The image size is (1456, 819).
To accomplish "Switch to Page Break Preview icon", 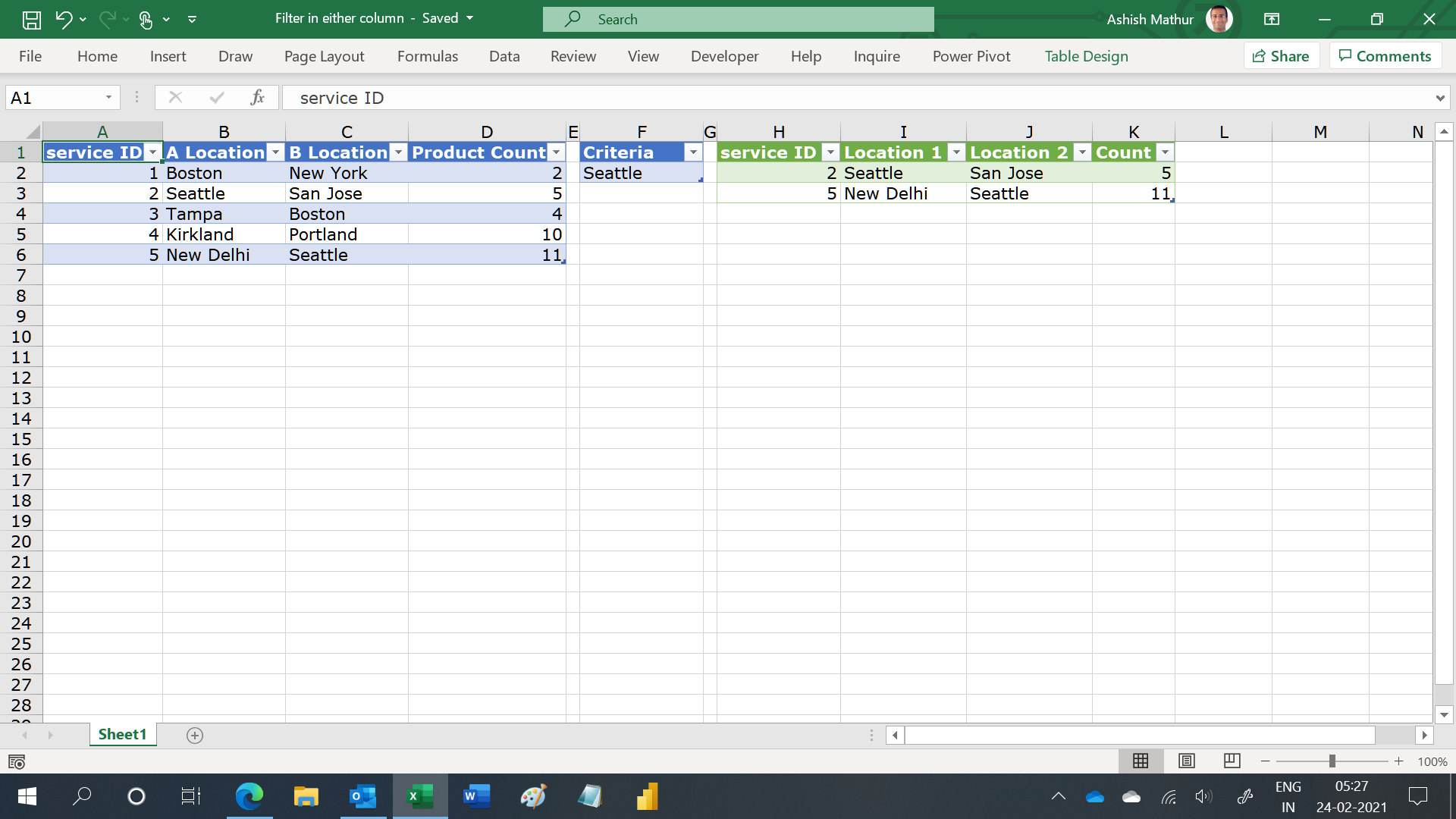I will tap(1232, 761).
